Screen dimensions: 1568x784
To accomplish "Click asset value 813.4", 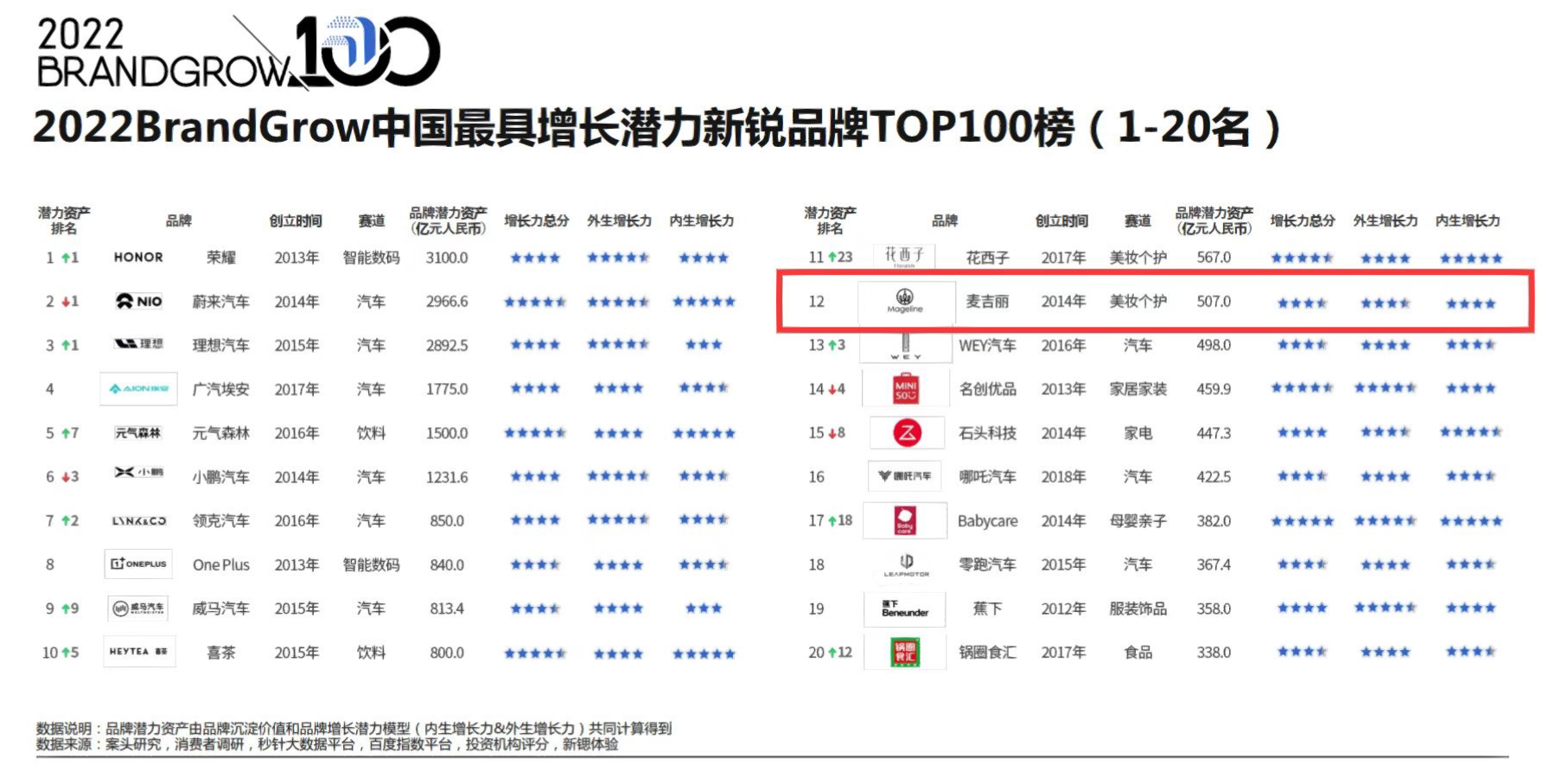I will 447,609.
